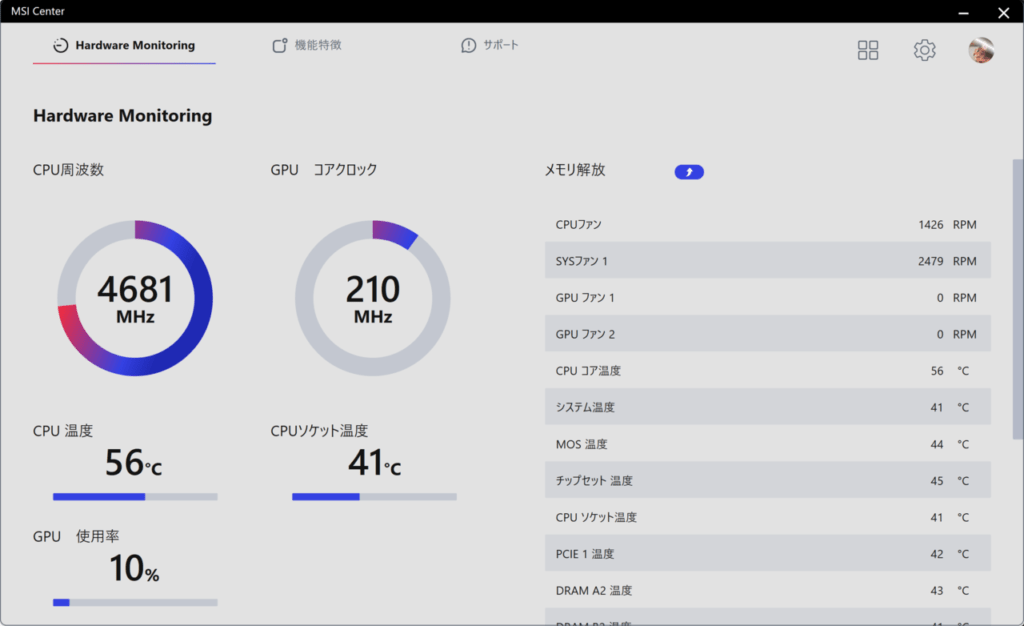Click the GPU core clock 210 MHz dial
Viewport: 1024px width, 626px height.
pyautogui.click(x=373, y=298)
